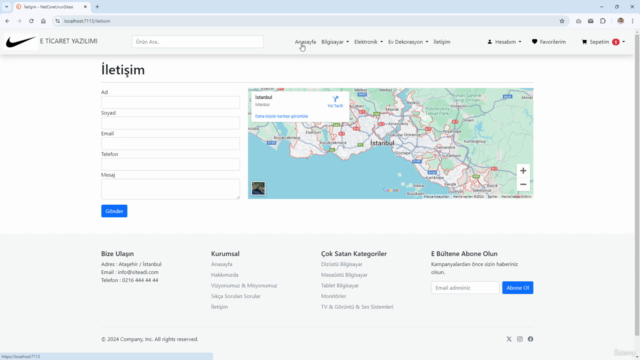Open Dizüstü Bilgisayar category link

342,264
